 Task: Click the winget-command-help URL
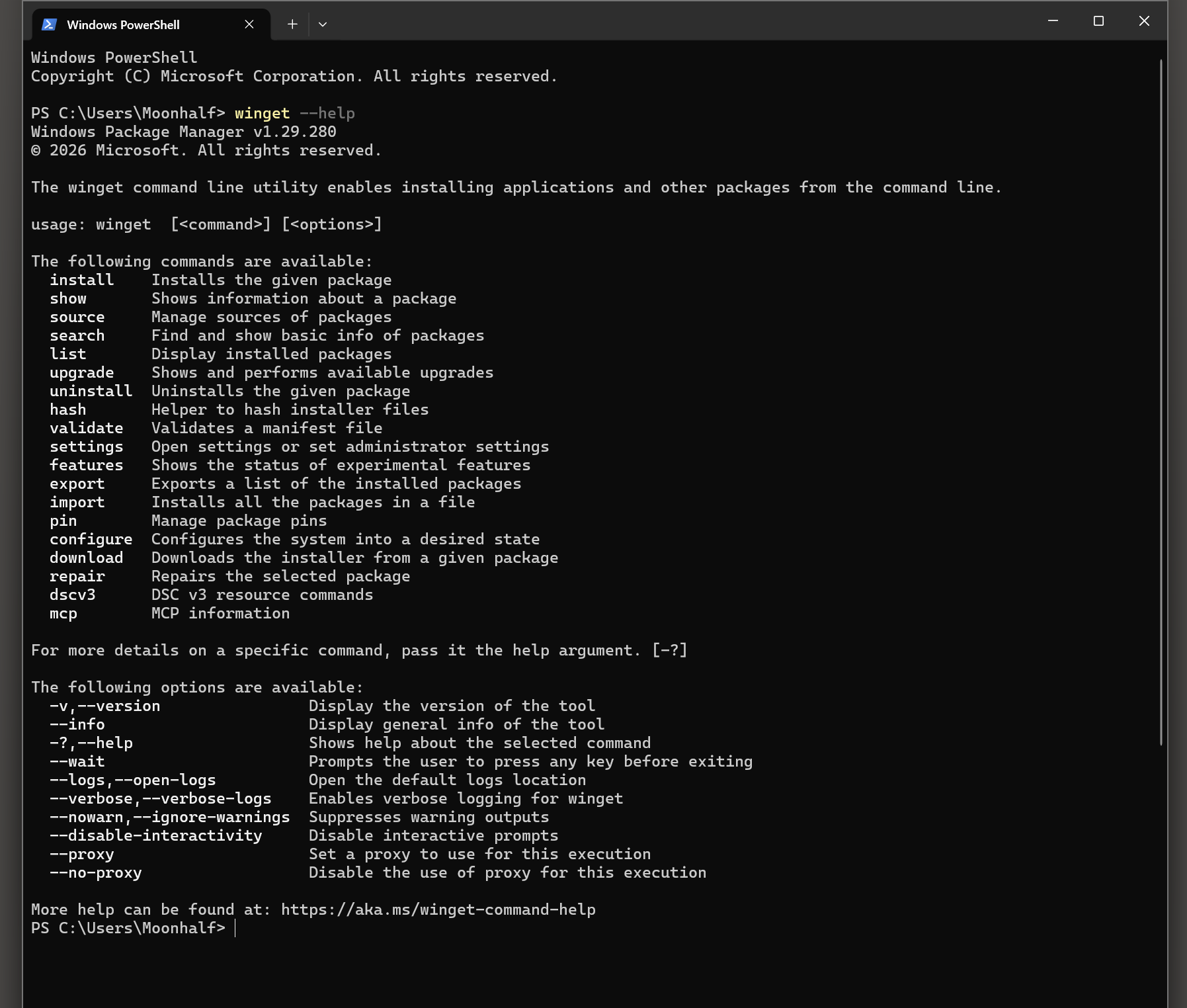click(x=438, y=909)
